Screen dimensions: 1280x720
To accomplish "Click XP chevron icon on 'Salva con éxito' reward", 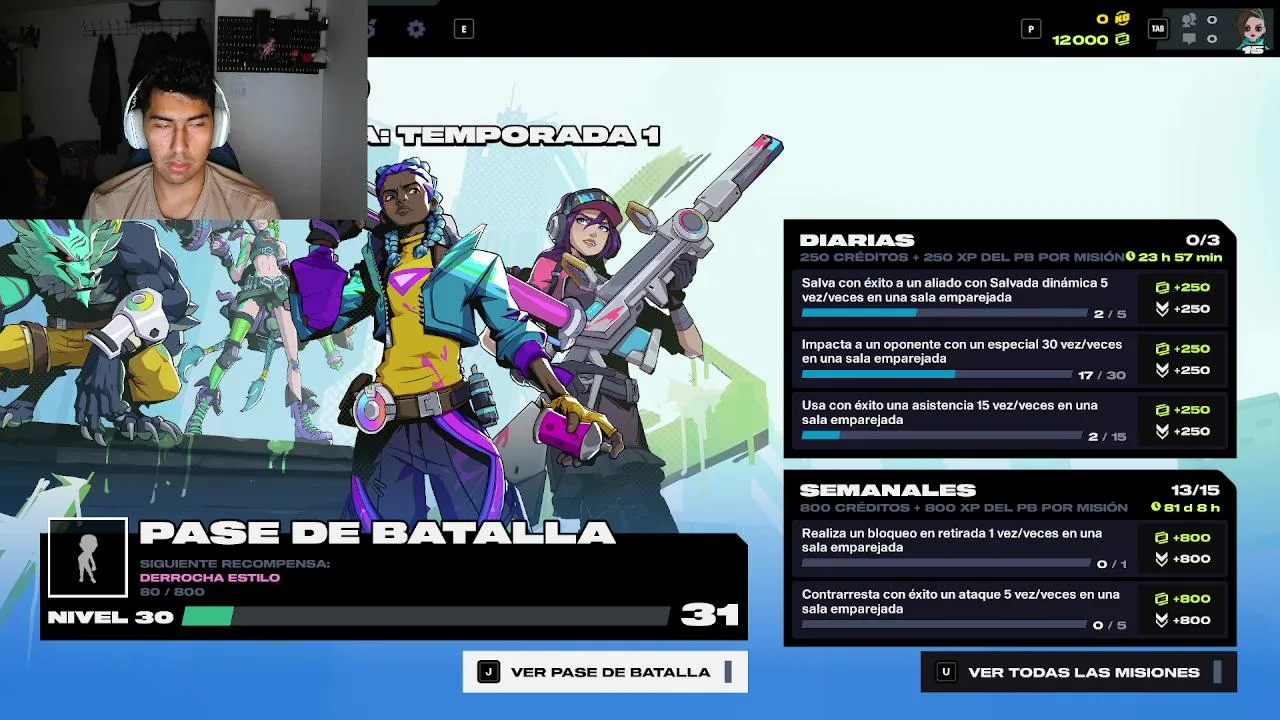I will click(1162, 309).
